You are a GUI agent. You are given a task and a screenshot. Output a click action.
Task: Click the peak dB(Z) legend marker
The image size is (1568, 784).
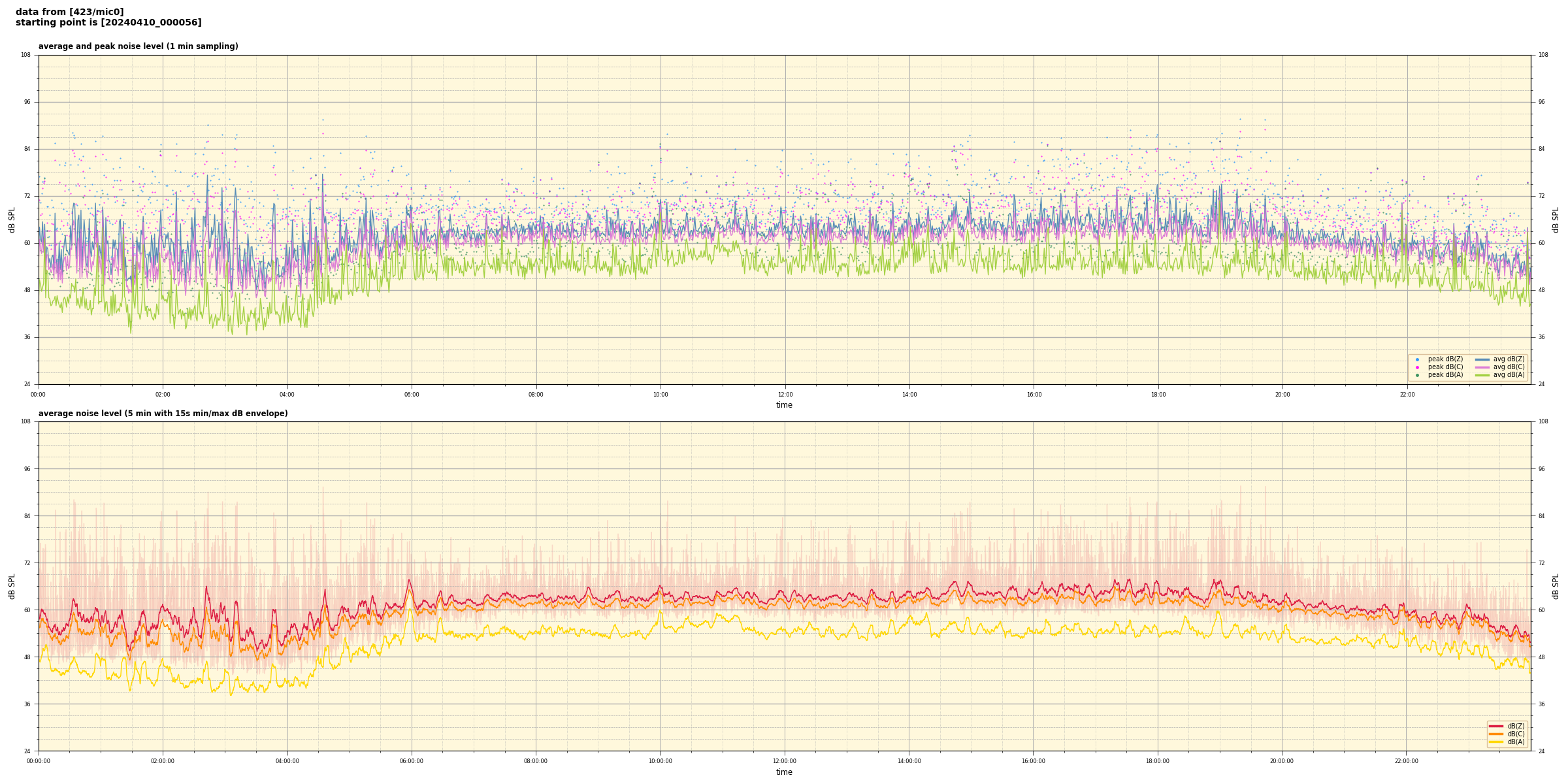coord(1417,359)
